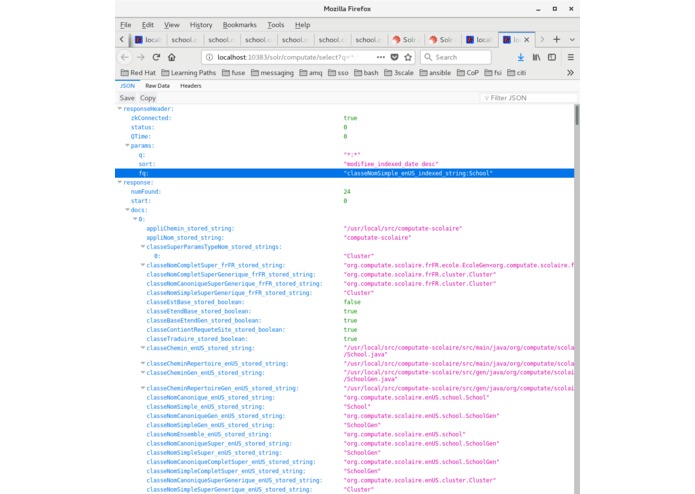Click the Save JSON button
Image resolution: width=695 pixels, height=494 pixels.
pyautogui.click(x=127, y=98)
